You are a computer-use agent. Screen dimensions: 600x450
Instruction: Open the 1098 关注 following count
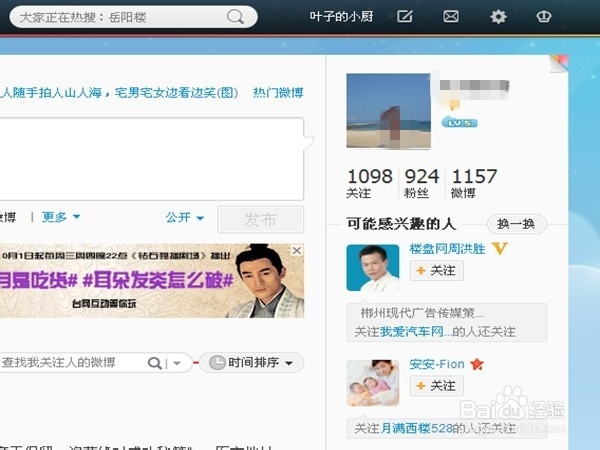click(370, 183)
